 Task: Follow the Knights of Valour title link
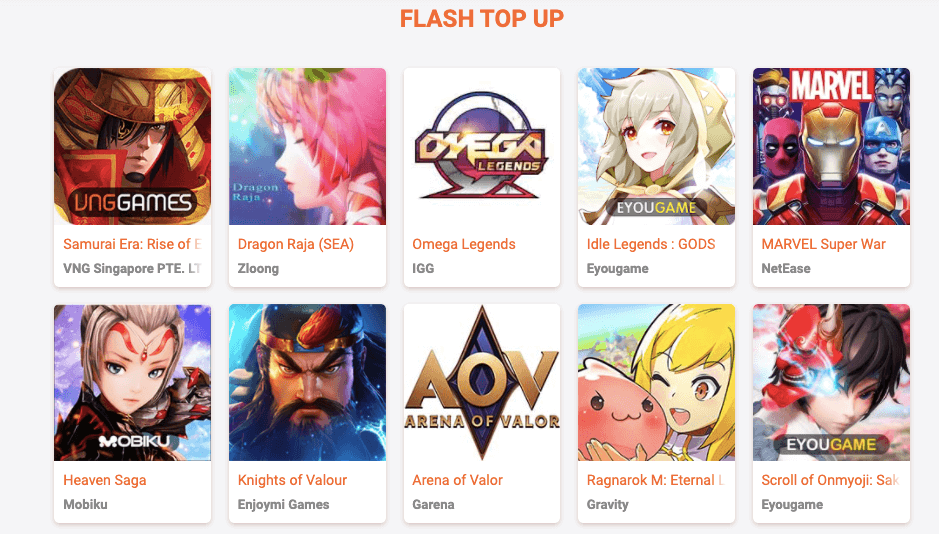click(x=292, y=480)
